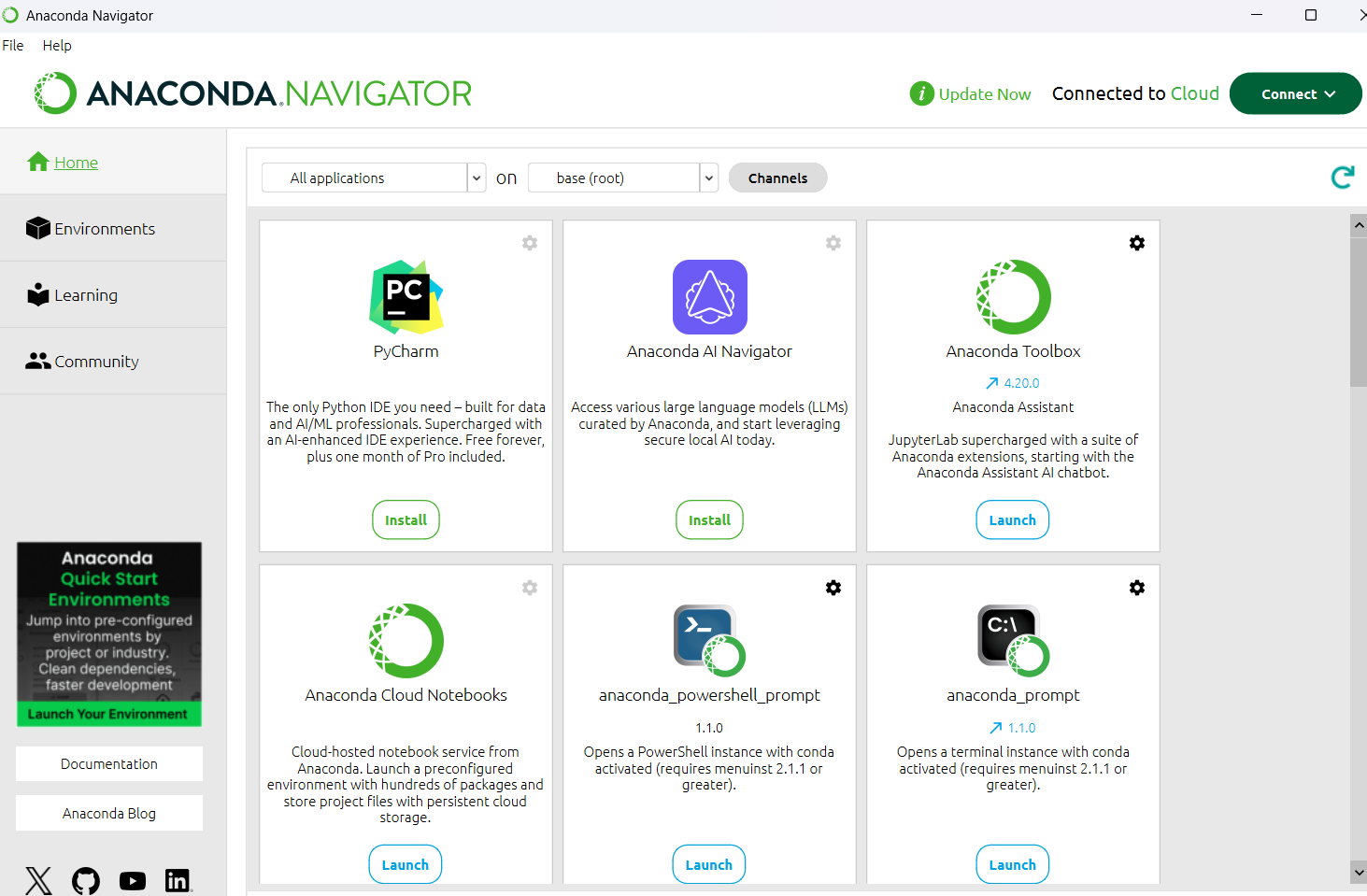Open the Documentation link

pyautogui.click(x=109, y=763)
